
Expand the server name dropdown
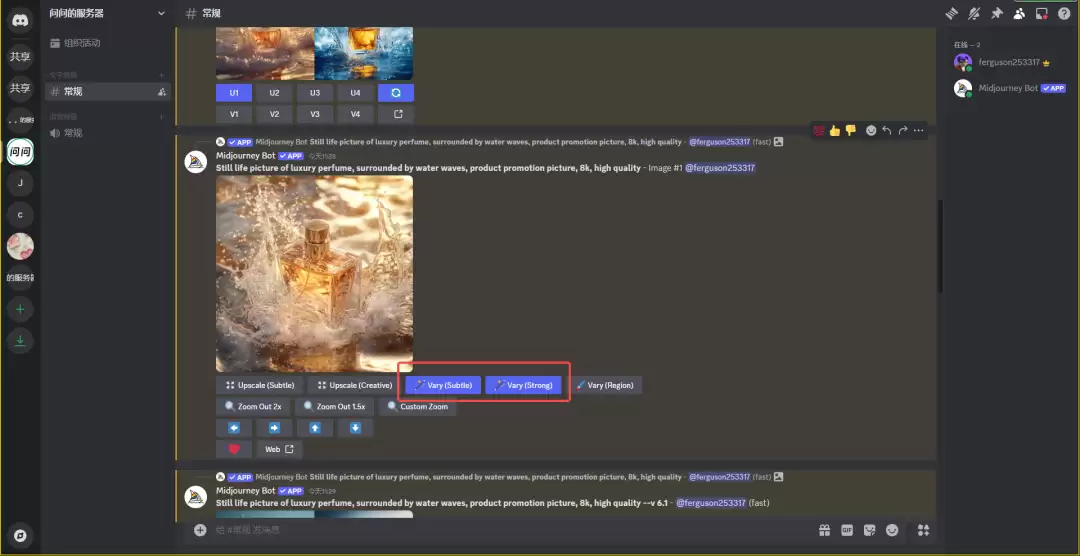coord(162,13)
